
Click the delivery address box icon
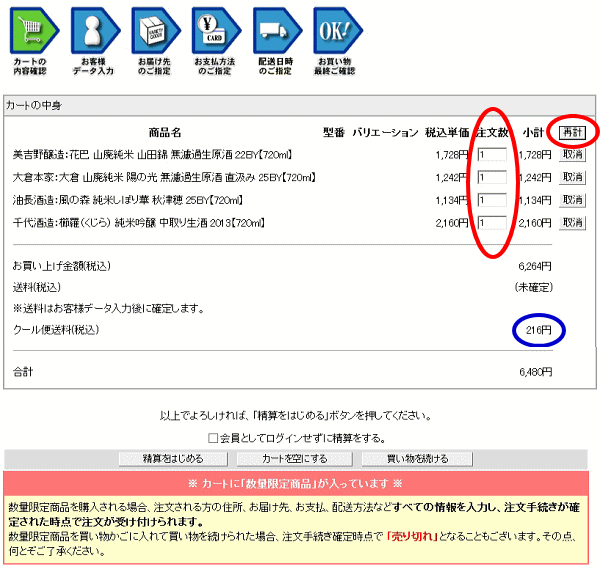tap(155, 31)
